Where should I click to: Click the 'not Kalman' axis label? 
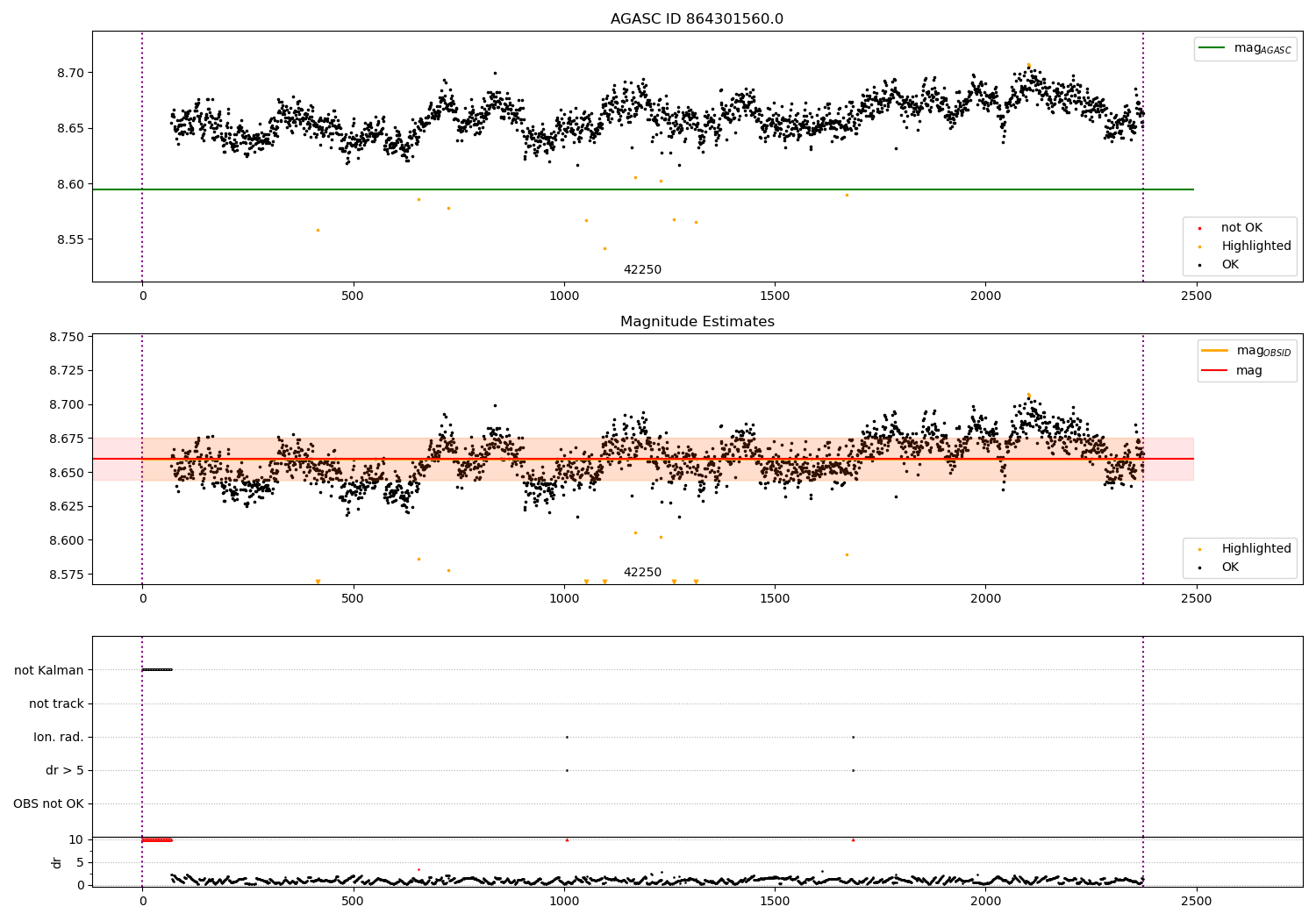(49, 670)
